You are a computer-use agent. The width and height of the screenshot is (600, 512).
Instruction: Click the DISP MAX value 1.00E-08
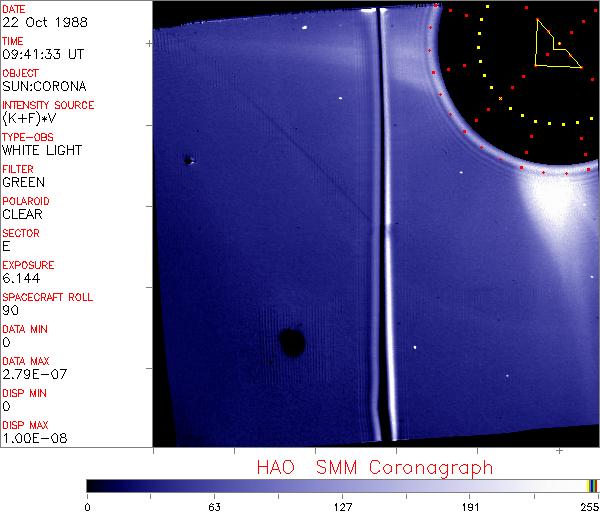(x=34, y=438)
